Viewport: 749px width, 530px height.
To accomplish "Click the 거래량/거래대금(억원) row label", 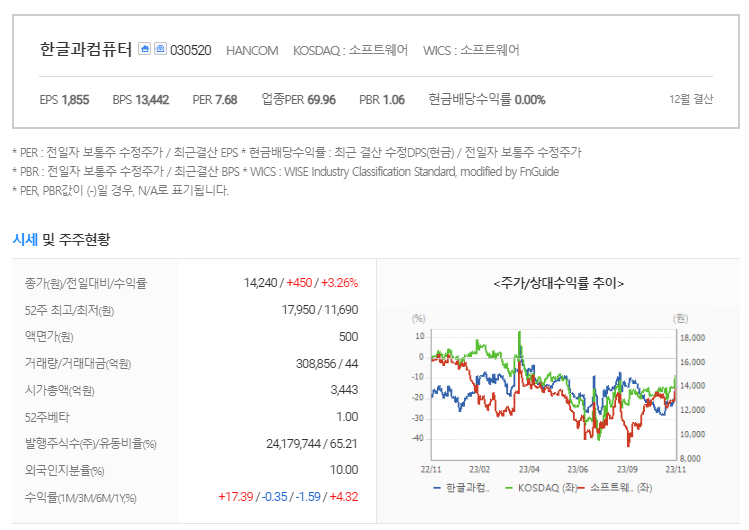I will click(78, 363).
